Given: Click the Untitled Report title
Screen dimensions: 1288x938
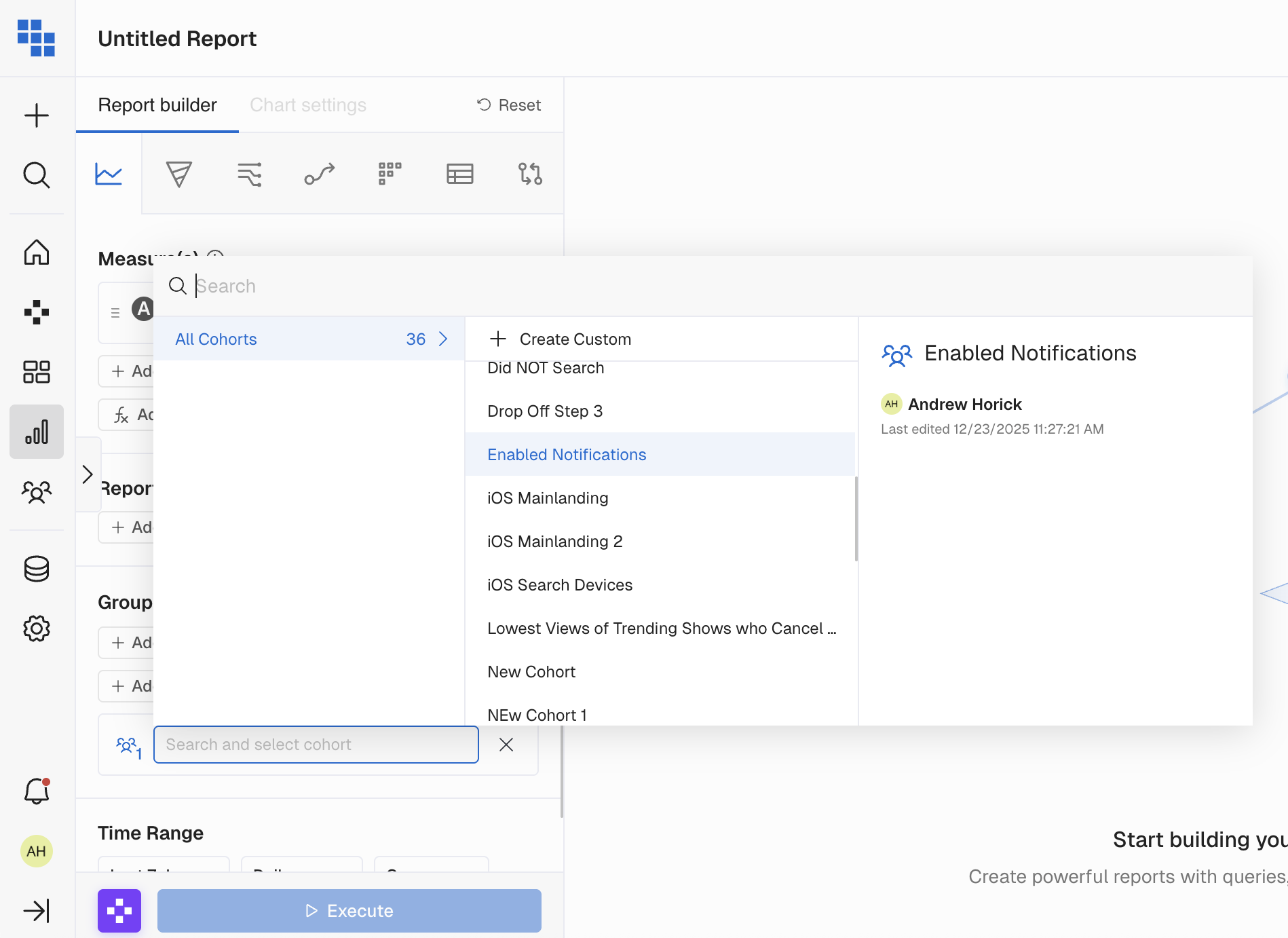Looking at the screenshot, I should point(177,39).
